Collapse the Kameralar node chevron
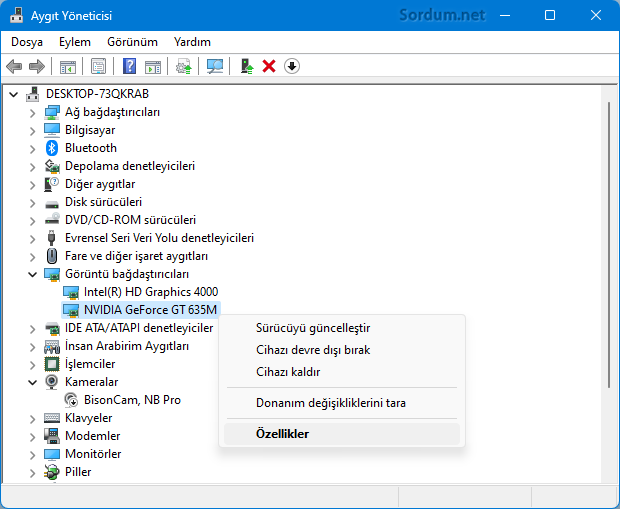 coord(32,382)
